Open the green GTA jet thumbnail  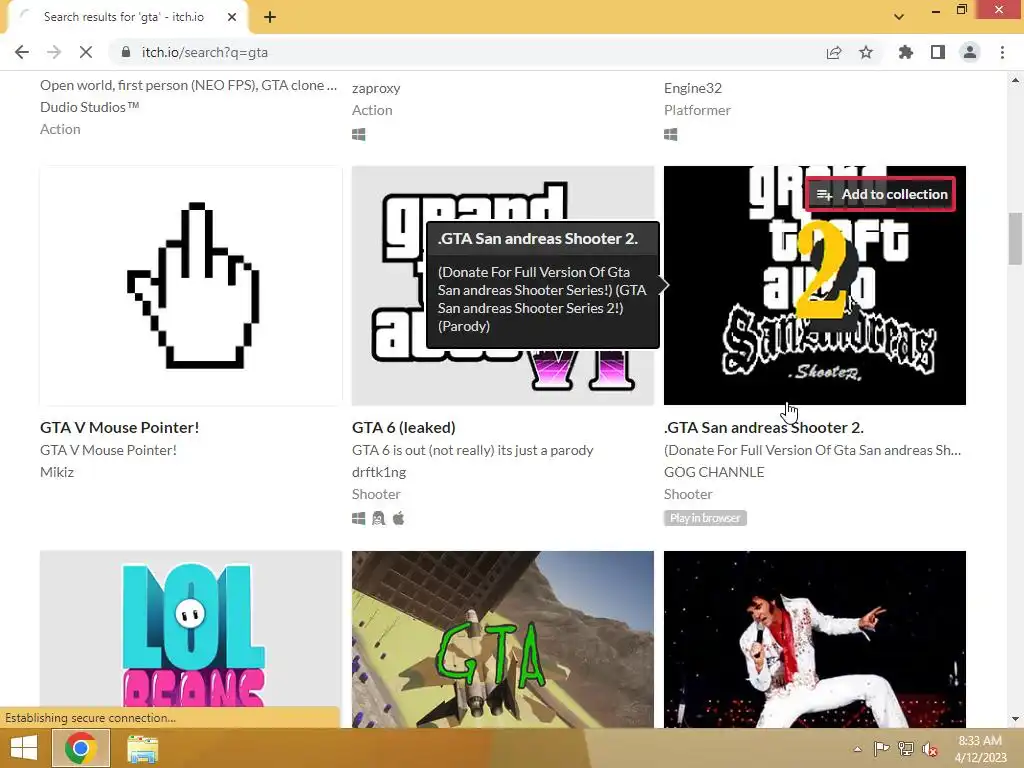tap(503, 639)
